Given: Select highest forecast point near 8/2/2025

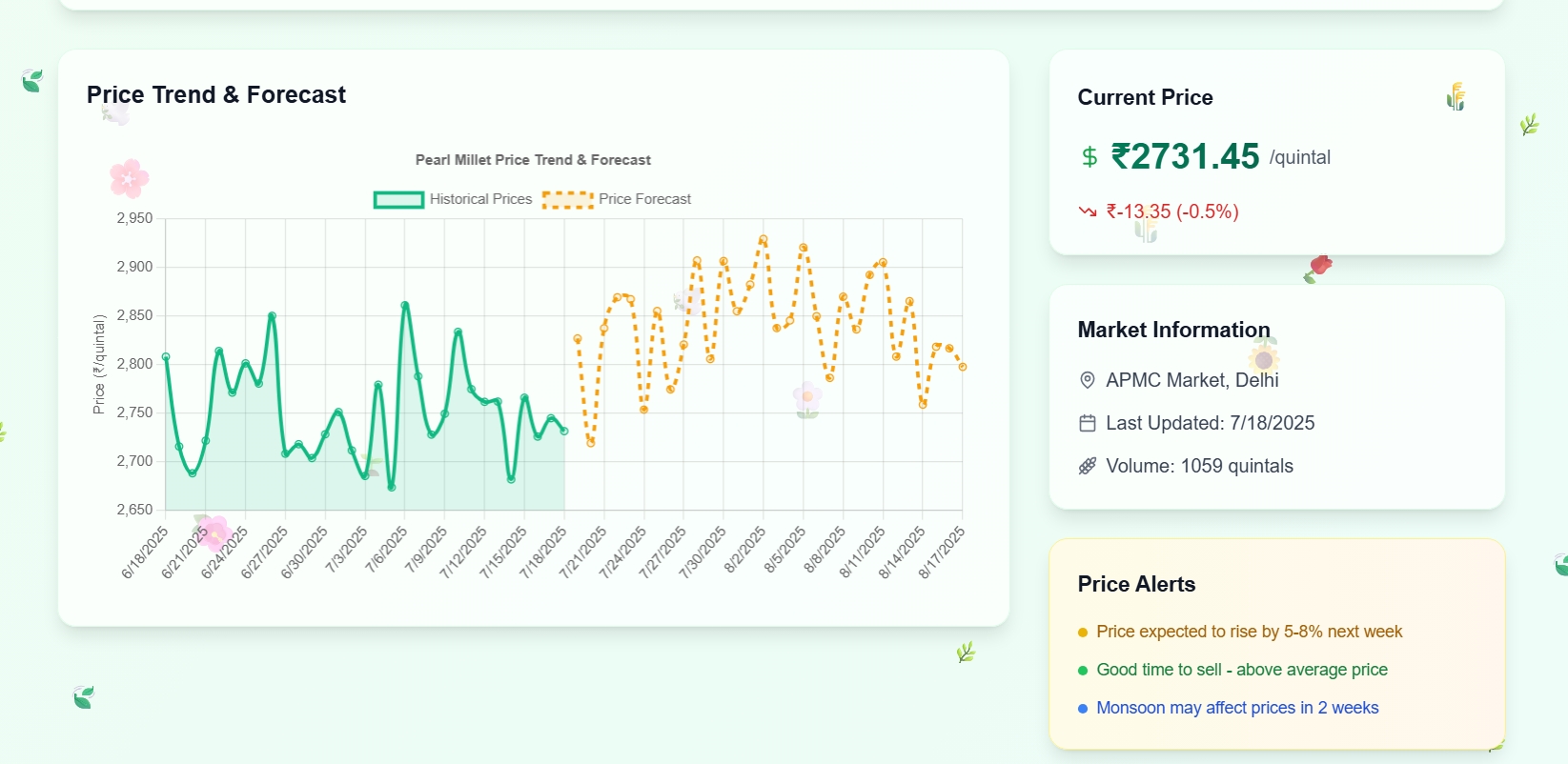Looking at the screenshot, I should coord(764,239).
